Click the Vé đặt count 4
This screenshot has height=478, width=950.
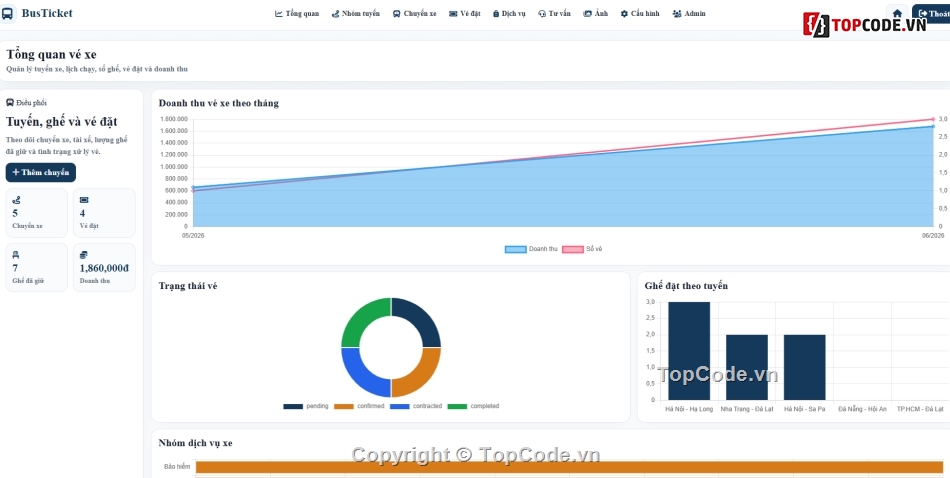pos(82,213)
